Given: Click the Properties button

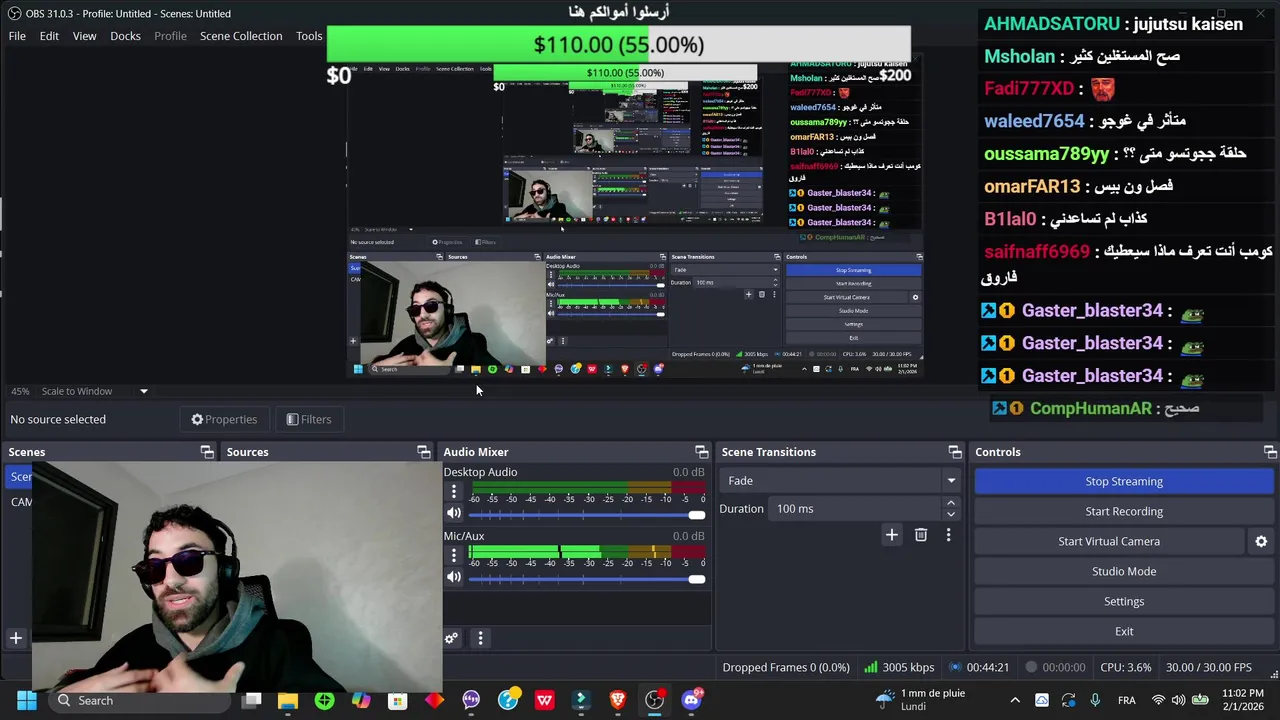Looking at the screenshot, I should [x=224, y=419].
